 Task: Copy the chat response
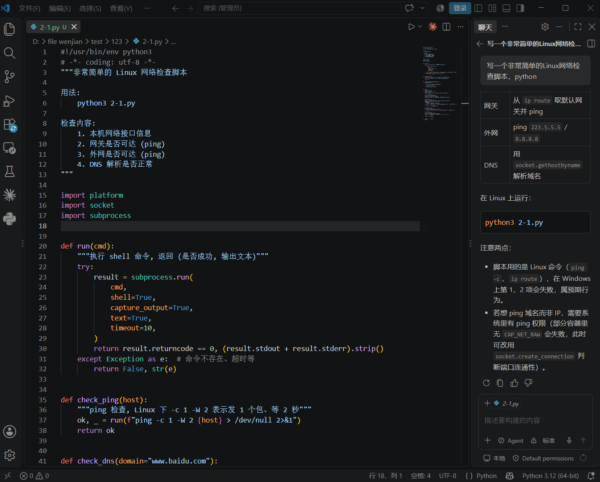pyautogui.click(x=500, y=383)
